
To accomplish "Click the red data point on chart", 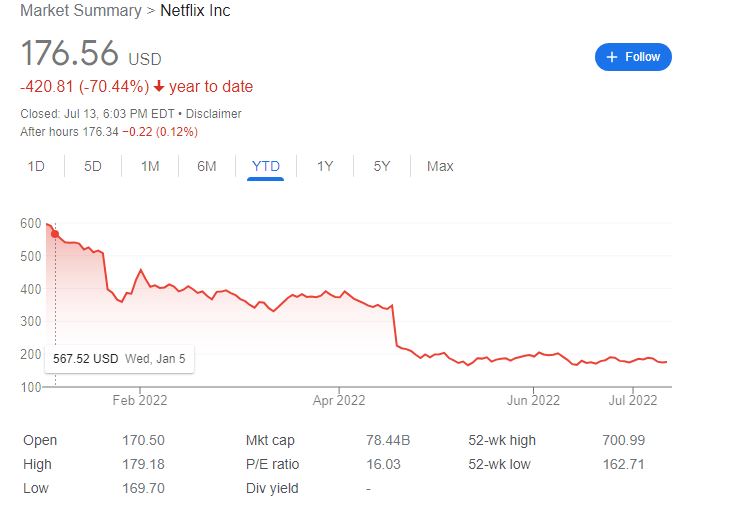I will (55, 234).
